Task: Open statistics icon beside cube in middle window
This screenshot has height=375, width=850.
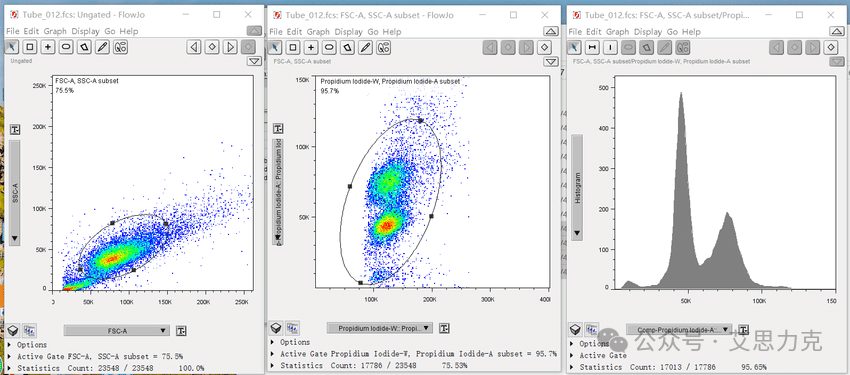Action: [x=293, y=327]
